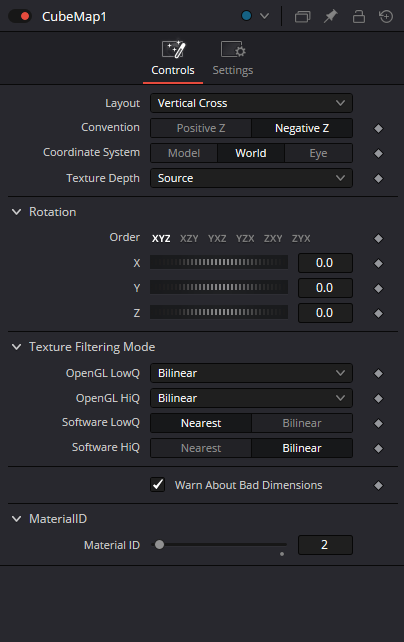
Task: Click the X rotation thumbwheel
Action: click(x=219, y=262)
